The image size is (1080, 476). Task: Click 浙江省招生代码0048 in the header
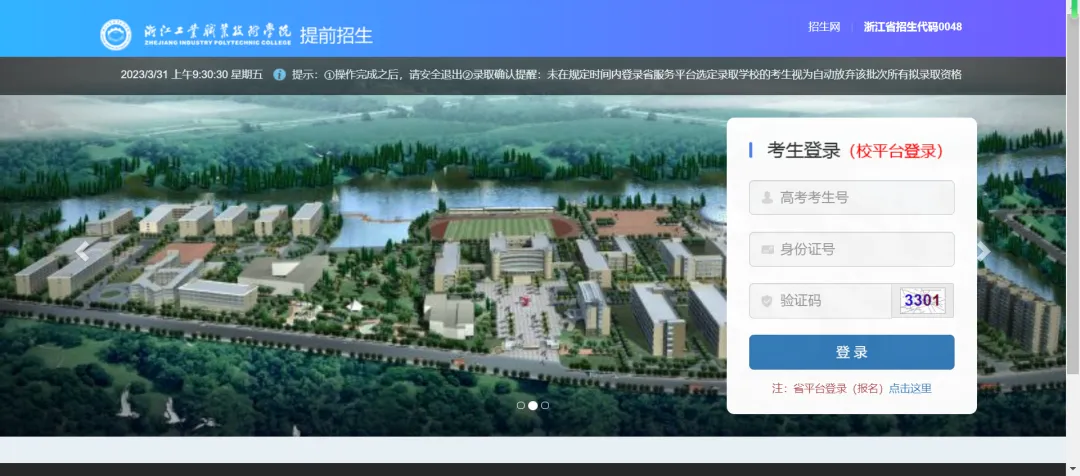point(912,27)
